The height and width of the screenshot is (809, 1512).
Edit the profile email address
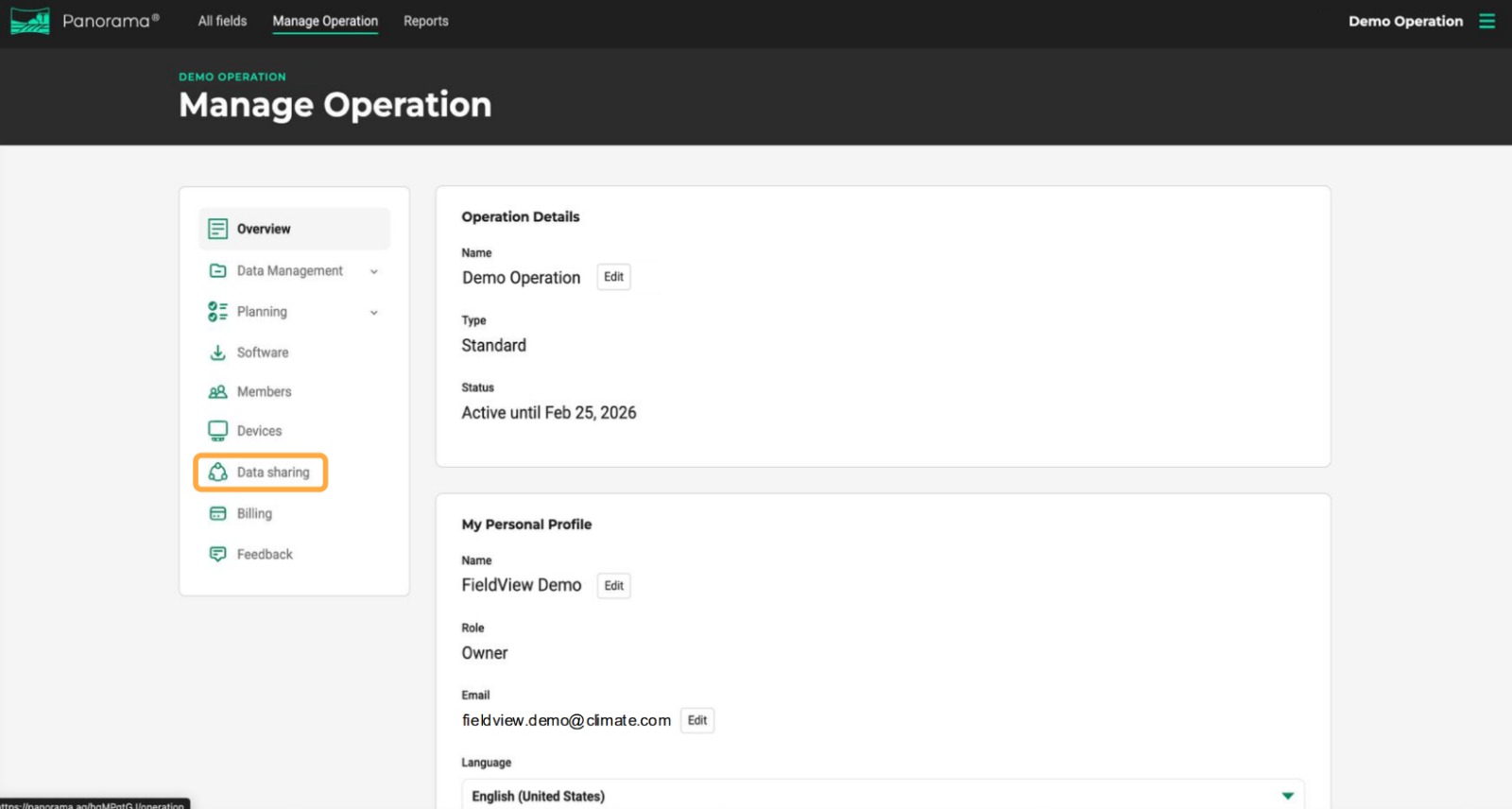pos(696,720)
